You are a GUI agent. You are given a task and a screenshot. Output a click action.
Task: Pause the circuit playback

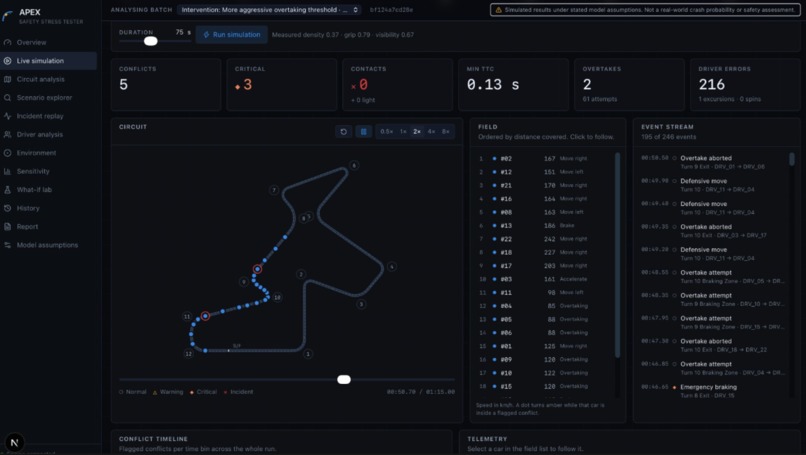point(363,132)
